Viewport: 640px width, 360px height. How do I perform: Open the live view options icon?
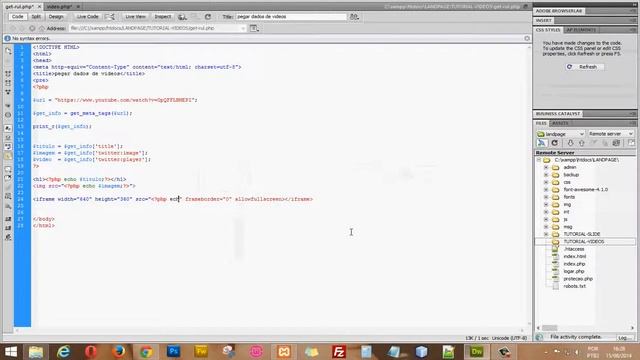point(254,28)
